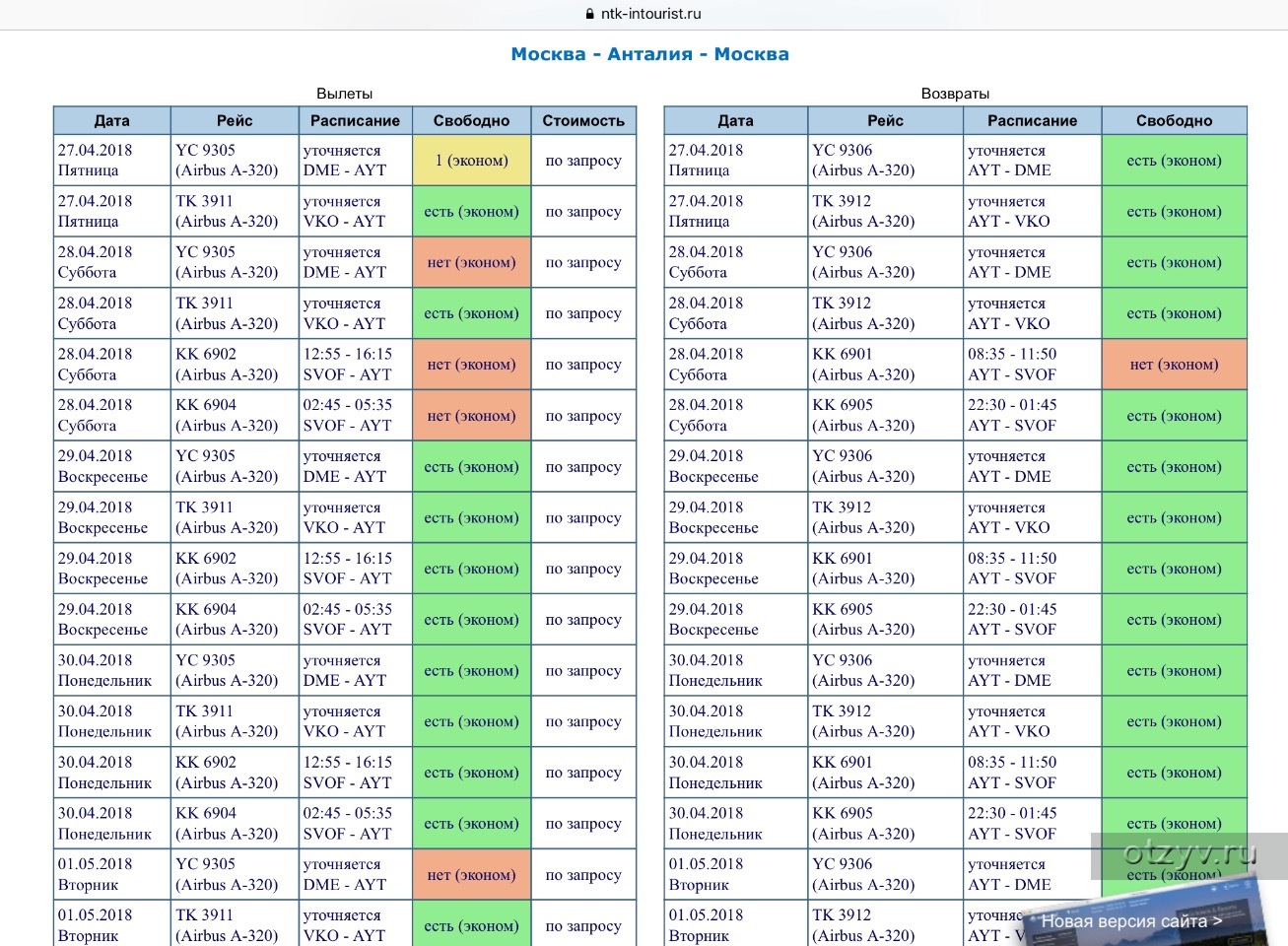Click the 'Вылеты' table caption
The width and height of the screenshot is (1288, 946).
pos(344,94)
